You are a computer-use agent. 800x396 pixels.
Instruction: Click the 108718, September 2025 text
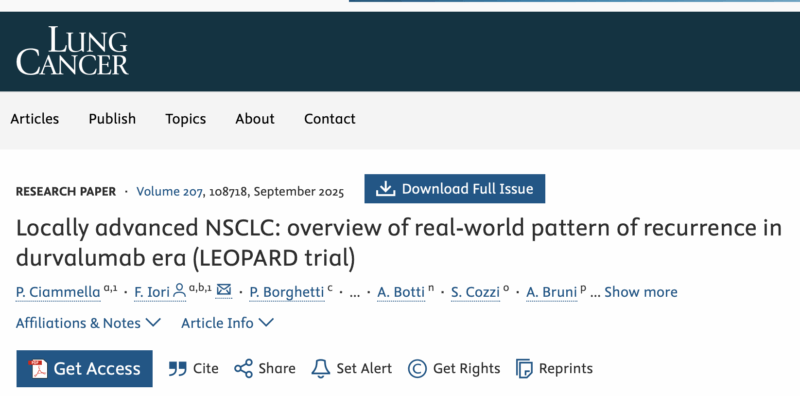tap(277, 191)
